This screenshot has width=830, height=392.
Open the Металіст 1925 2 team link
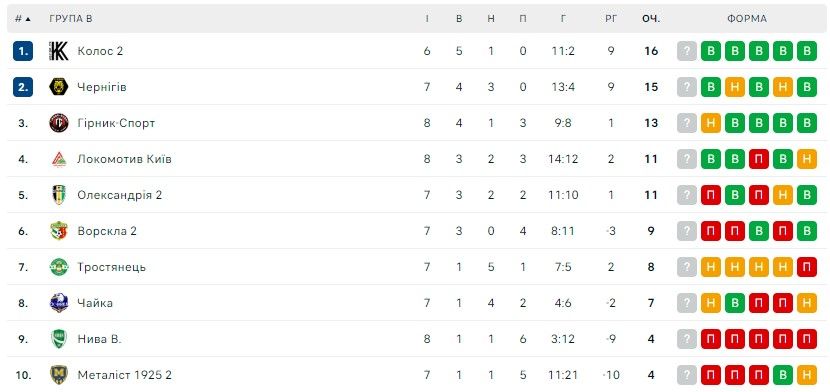coord(124,375)
